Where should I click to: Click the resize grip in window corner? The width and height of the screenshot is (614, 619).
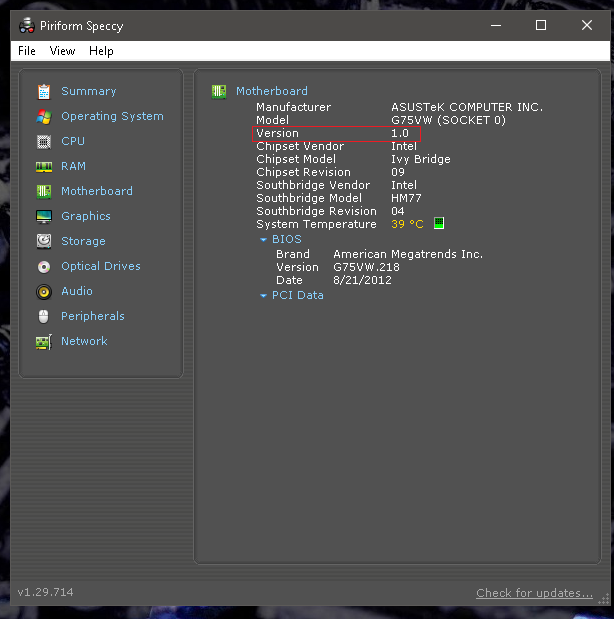click(603, 599)
